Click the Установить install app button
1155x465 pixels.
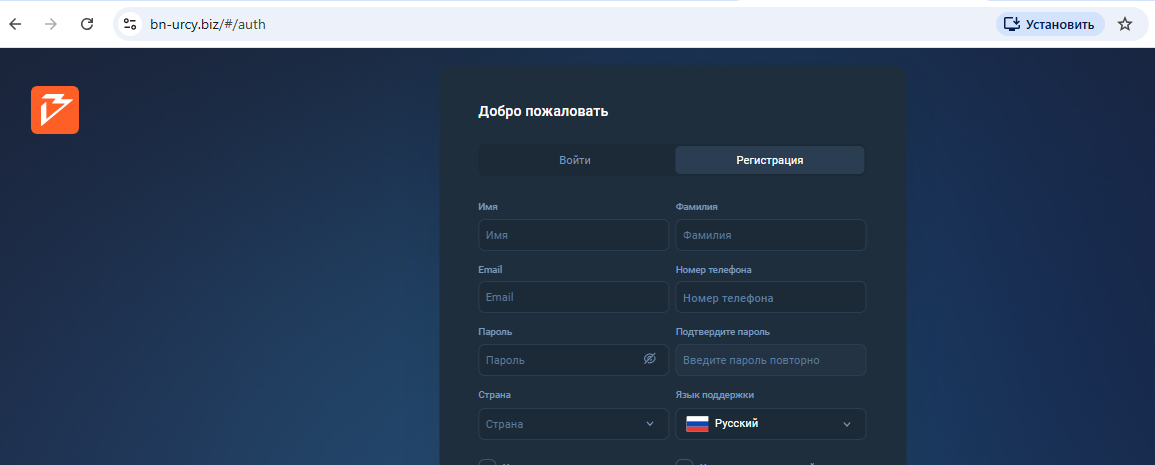click(x=1050, y=24)
